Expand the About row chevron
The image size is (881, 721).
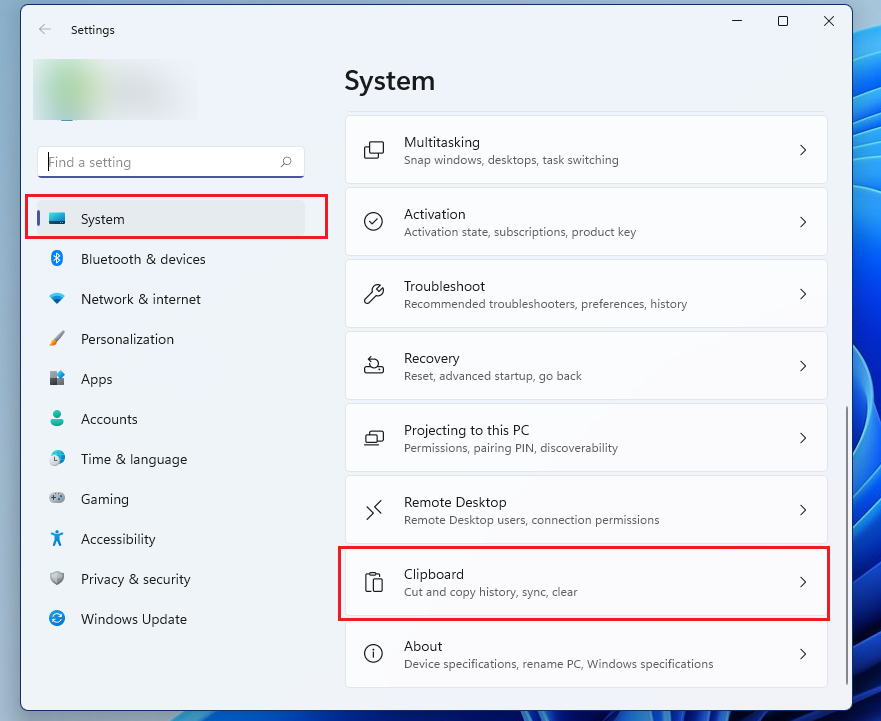click(803, 653)
